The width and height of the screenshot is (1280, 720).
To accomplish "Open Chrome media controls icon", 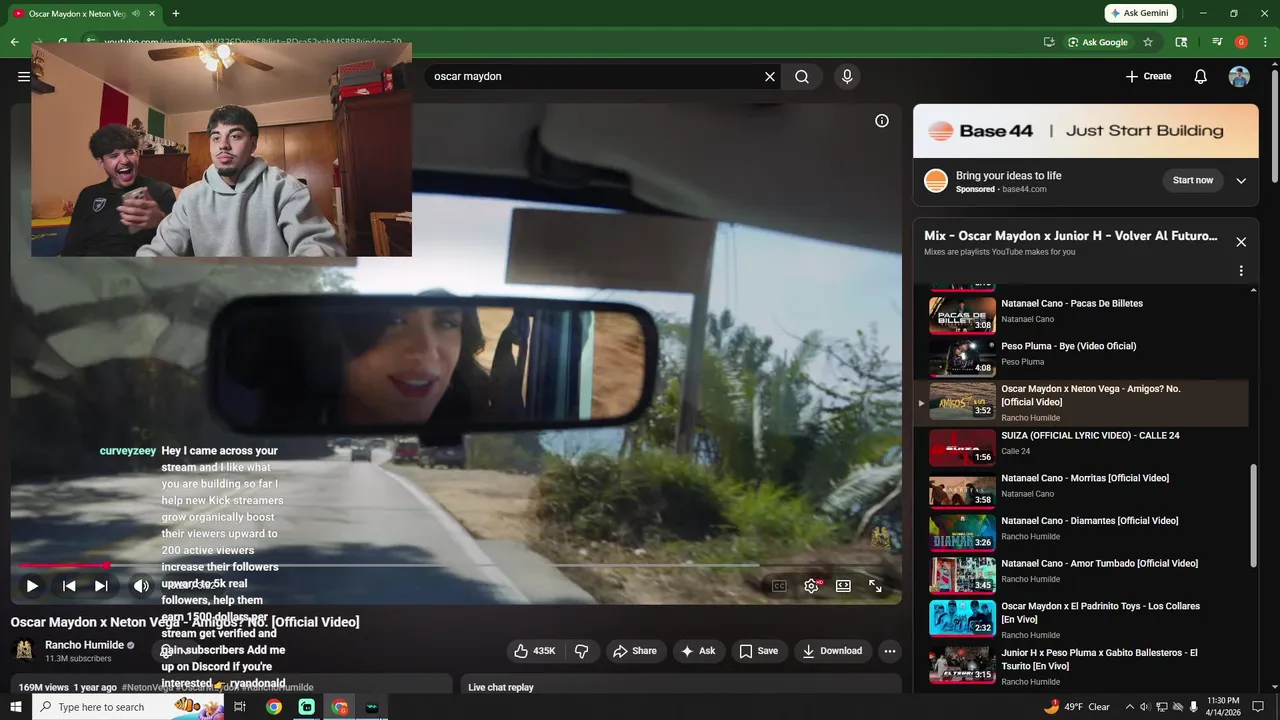I will click(1217, 42).
